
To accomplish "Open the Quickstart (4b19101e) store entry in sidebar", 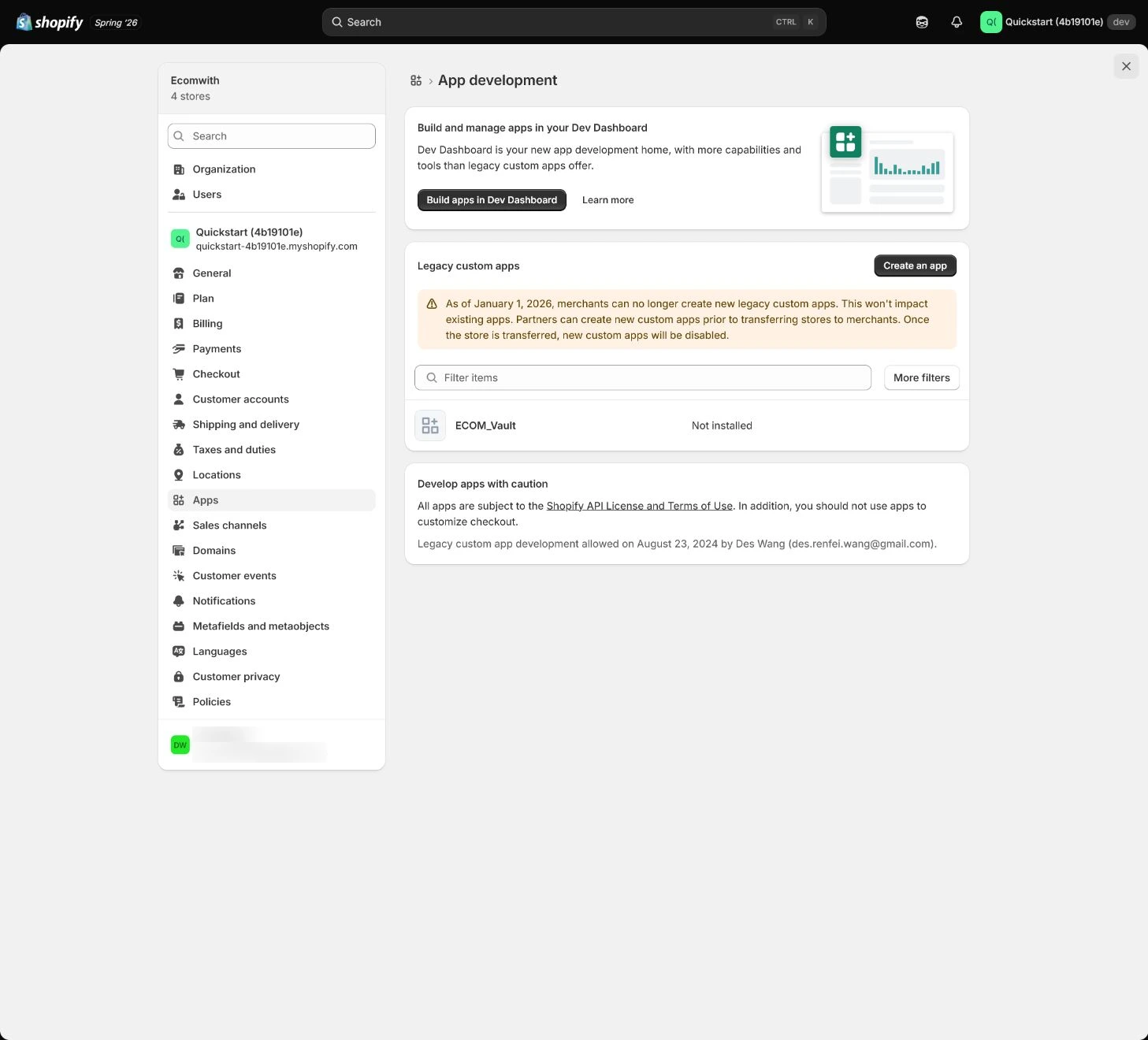I will (x=272, y=239).
